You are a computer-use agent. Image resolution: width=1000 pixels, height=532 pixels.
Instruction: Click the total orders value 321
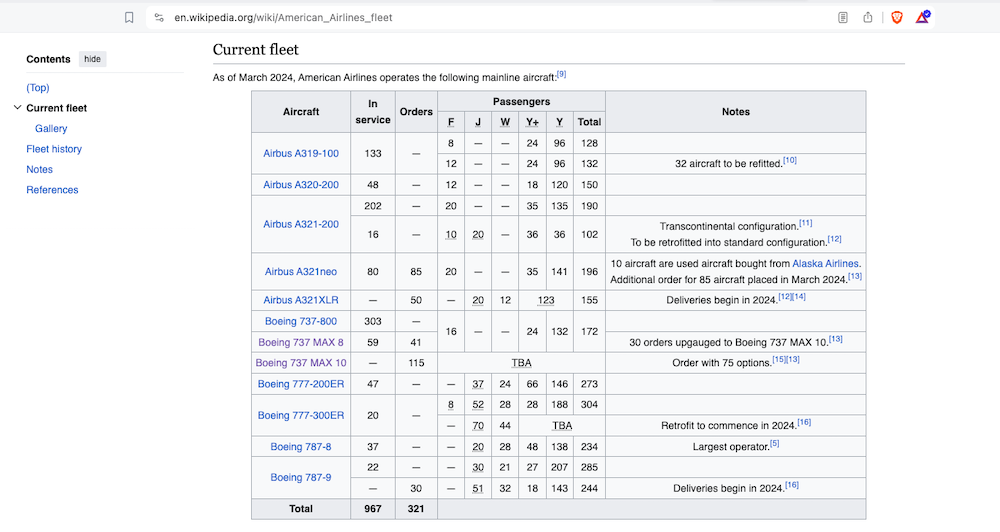coord(416,509)
